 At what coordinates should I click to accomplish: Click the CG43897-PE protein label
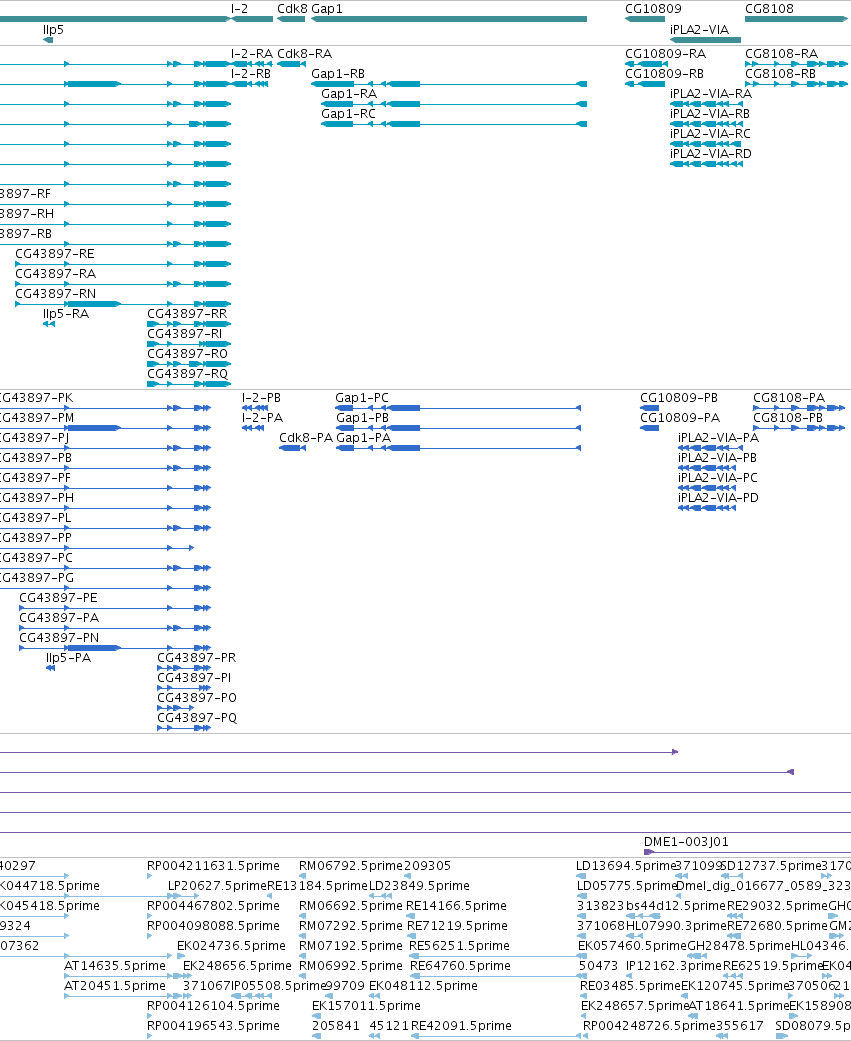58,598
